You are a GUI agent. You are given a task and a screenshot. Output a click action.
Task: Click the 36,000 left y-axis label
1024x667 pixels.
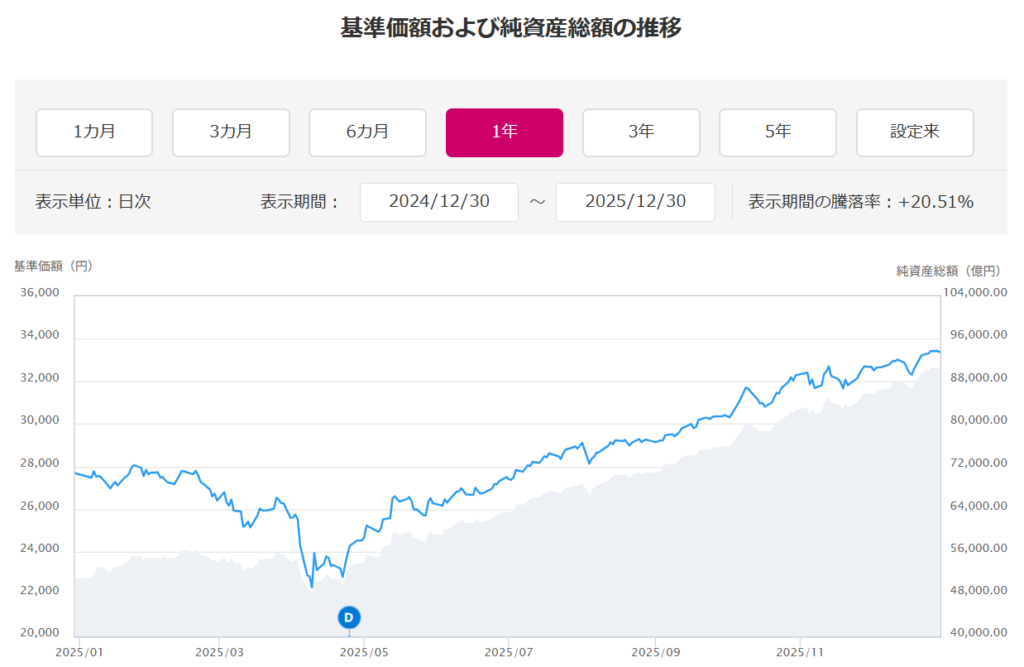coord(40,293)
